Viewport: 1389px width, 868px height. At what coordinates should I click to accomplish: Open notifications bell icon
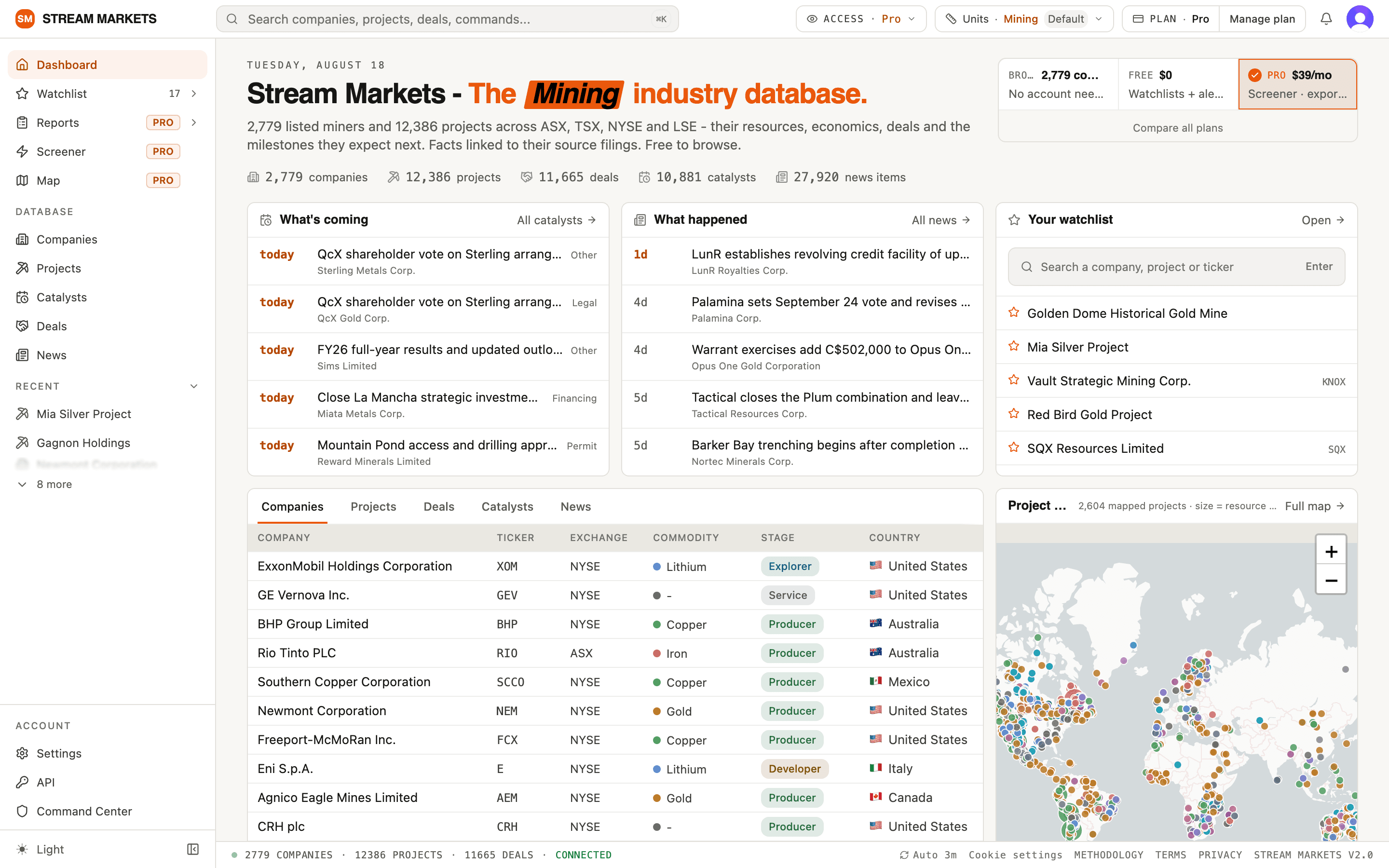1326,19
